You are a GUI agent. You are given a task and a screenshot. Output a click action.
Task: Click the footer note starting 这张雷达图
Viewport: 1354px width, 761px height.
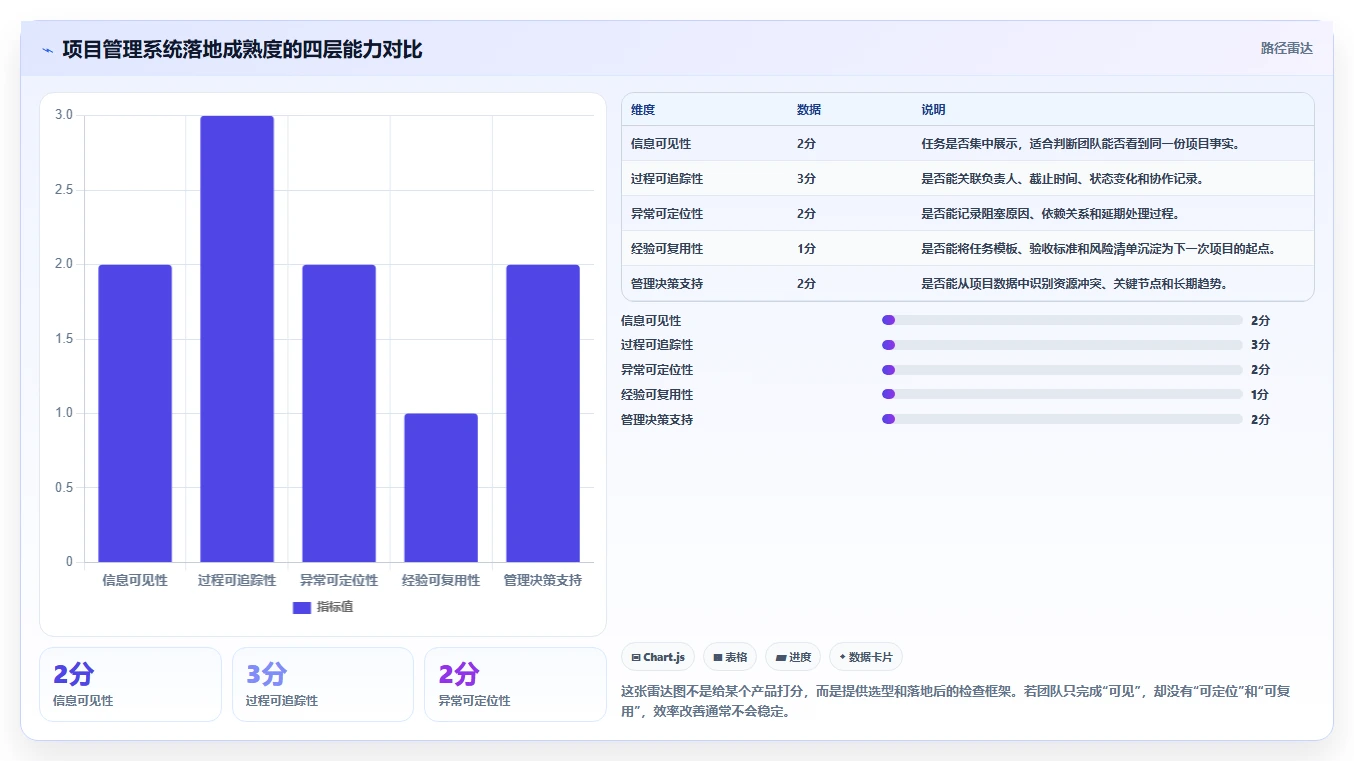(x=956, y=702)
